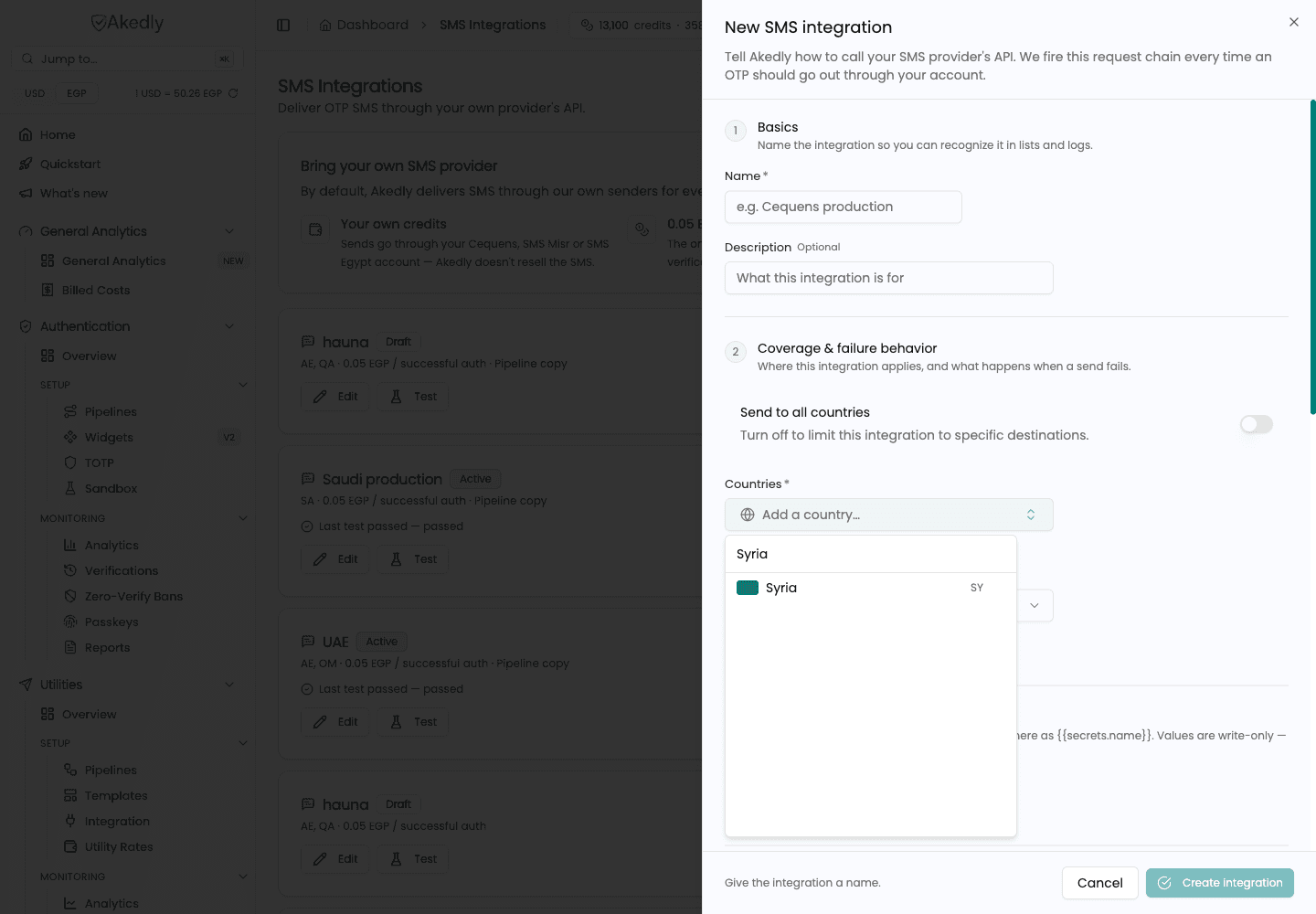Click the globe icon in country selector
This screenshot has height=914, width=1316.
click(748, 515)
